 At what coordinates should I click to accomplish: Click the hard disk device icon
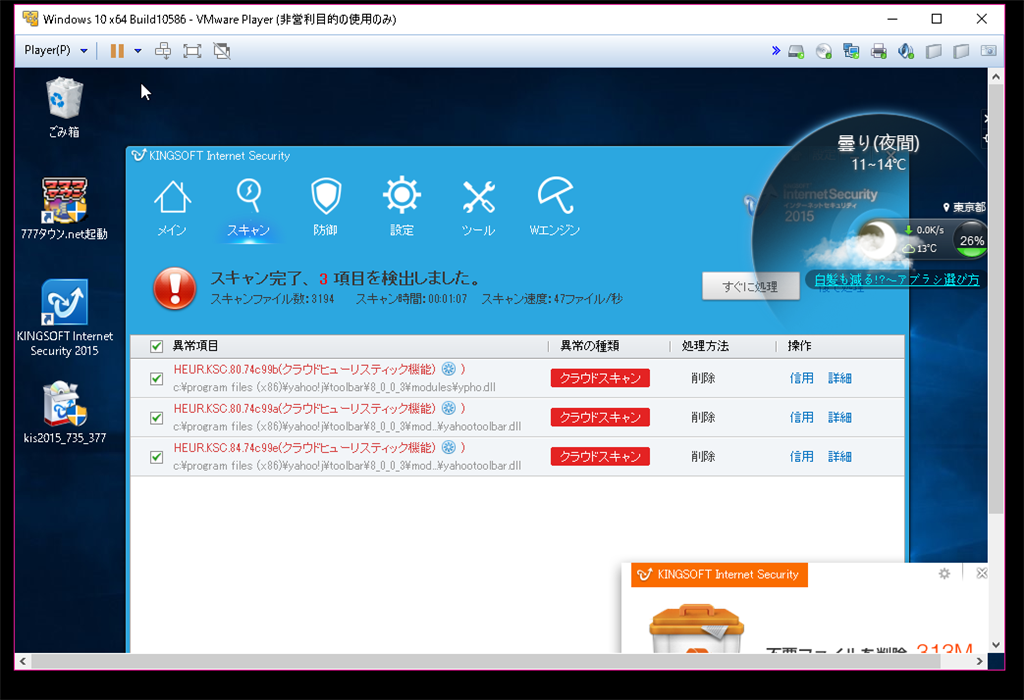pyautogui.click(x=796, y=52)
